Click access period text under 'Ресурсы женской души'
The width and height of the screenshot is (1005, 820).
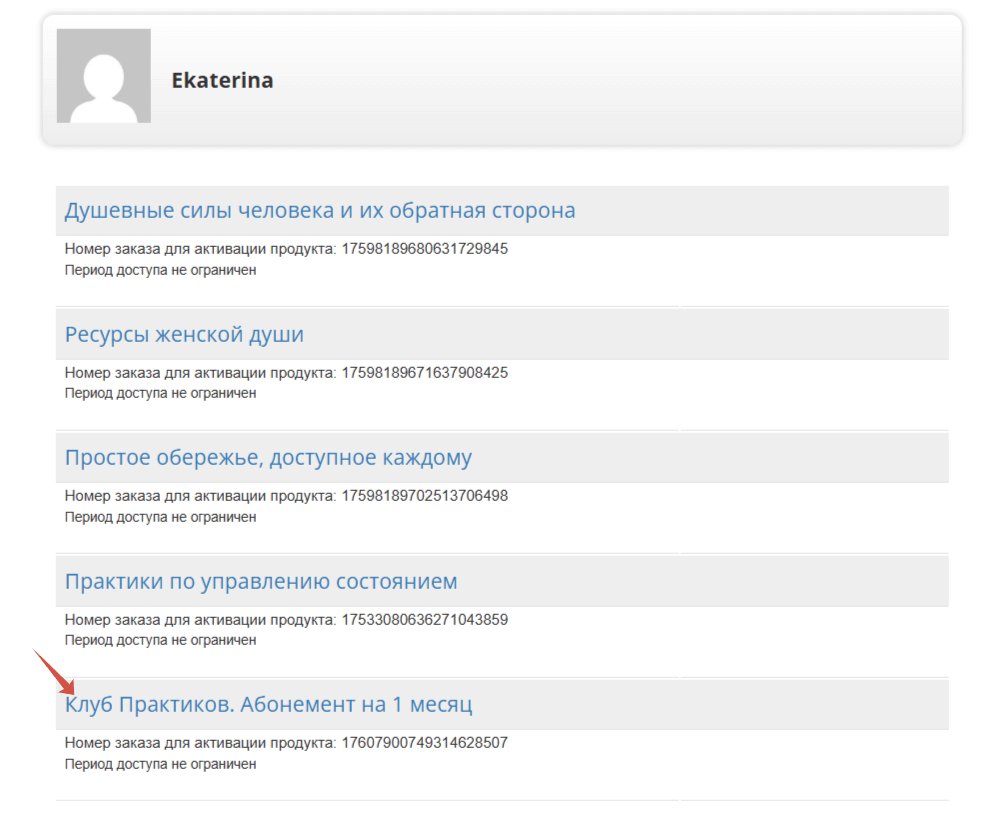click(x=160, y=393)
